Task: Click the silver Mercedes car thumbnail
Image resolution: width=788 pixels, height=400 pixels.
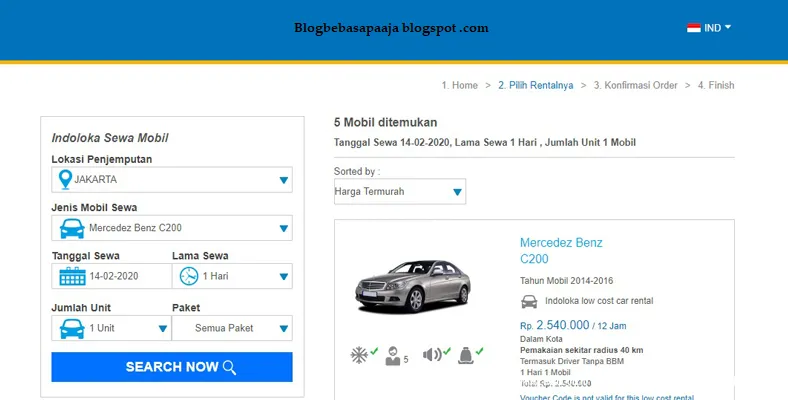Action: pos(413,286)
